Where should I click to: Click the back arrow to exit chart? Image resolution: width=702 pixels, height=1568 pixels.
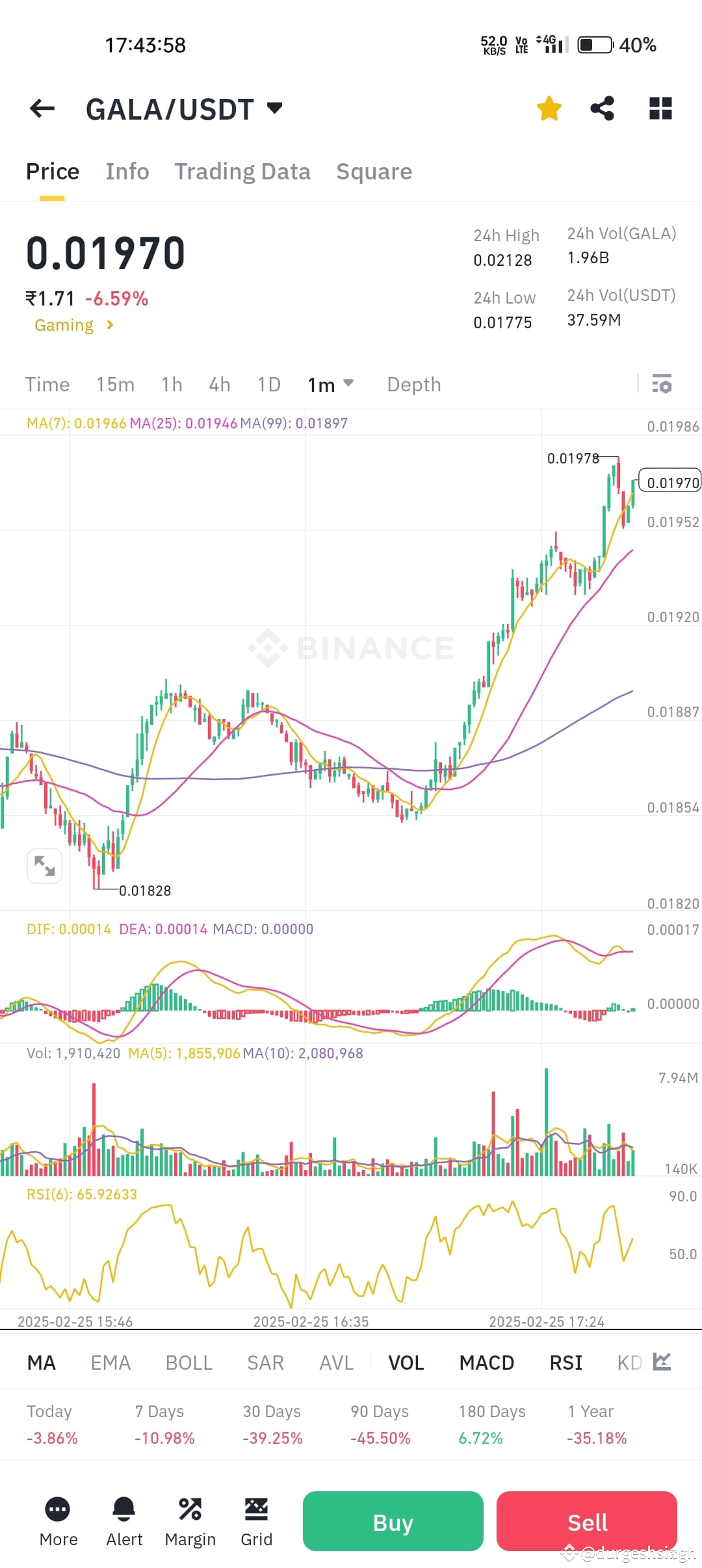(42, 108)
